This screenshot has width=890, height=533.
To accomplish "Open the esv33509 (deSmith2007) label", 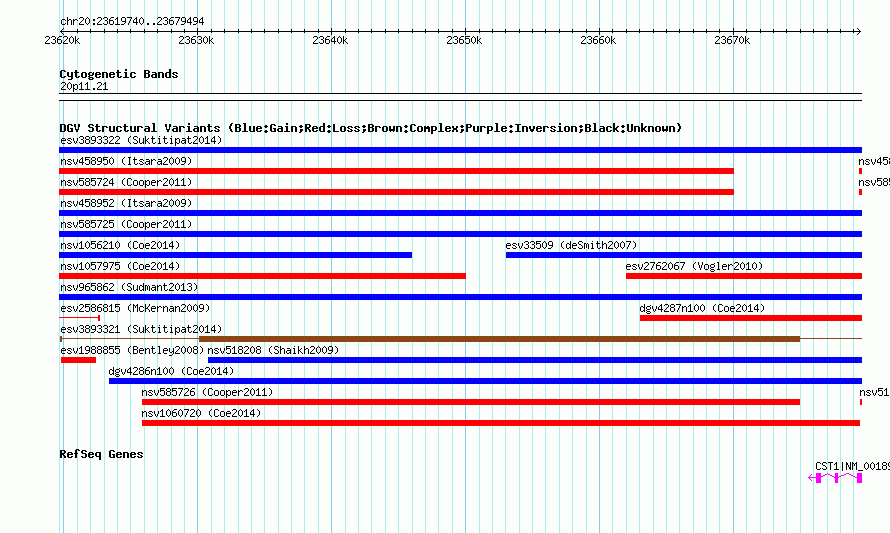I will click(571, 245).
